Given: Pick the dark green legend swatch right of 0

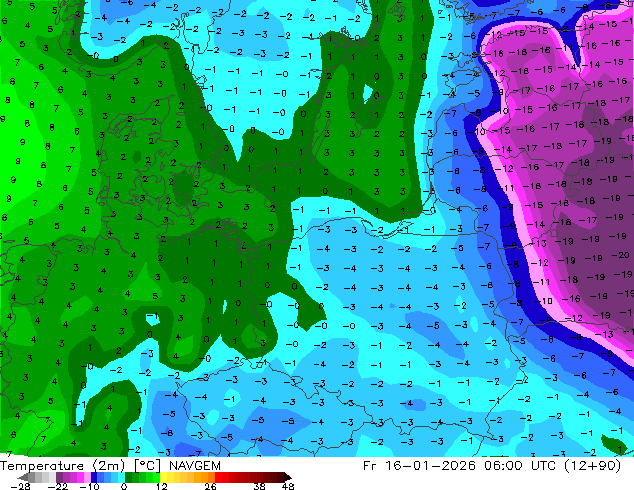Looking at the screenshot, I should 128,477.
